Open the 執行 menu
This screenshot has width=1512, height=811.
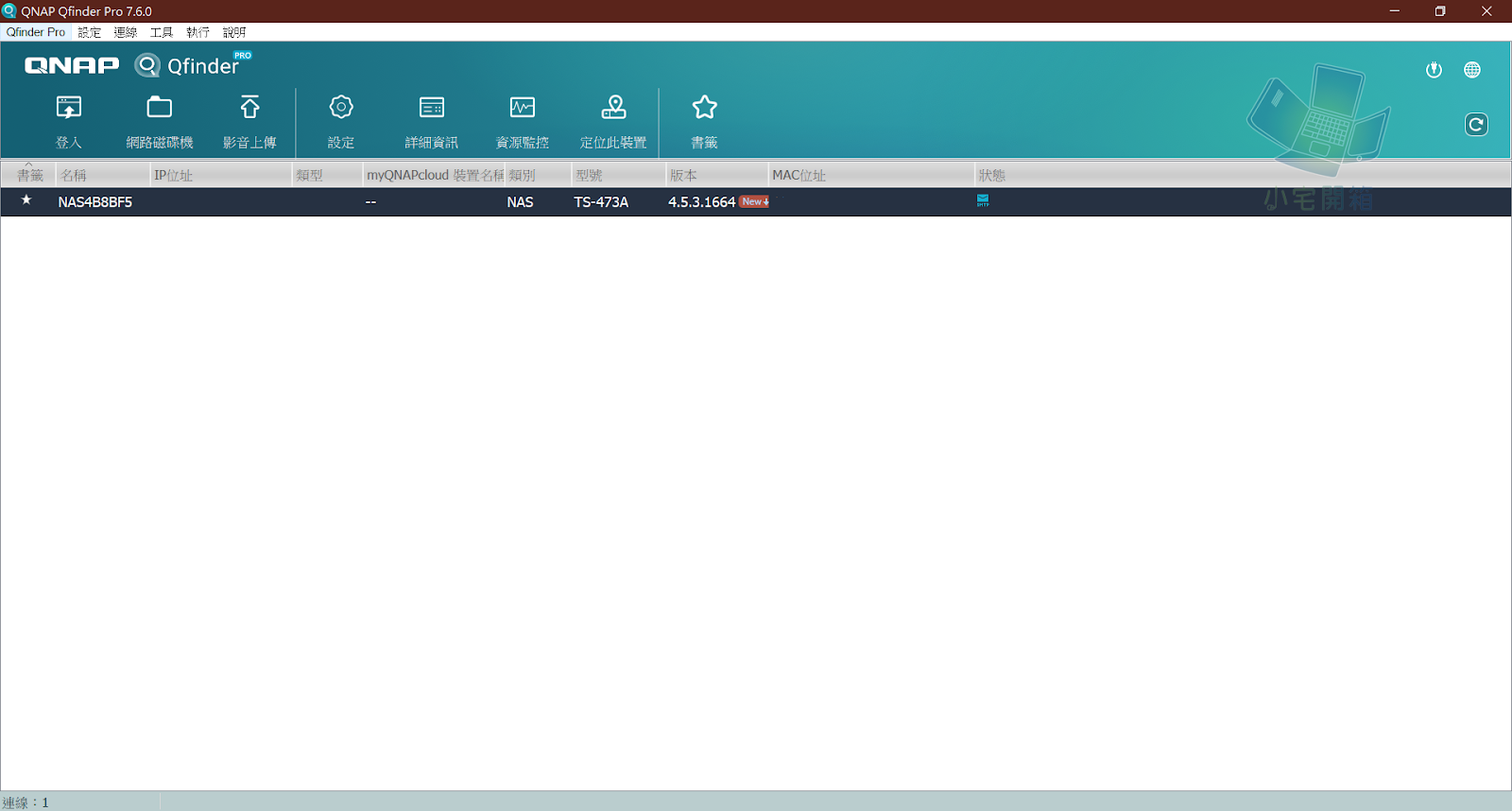point(198,32)
